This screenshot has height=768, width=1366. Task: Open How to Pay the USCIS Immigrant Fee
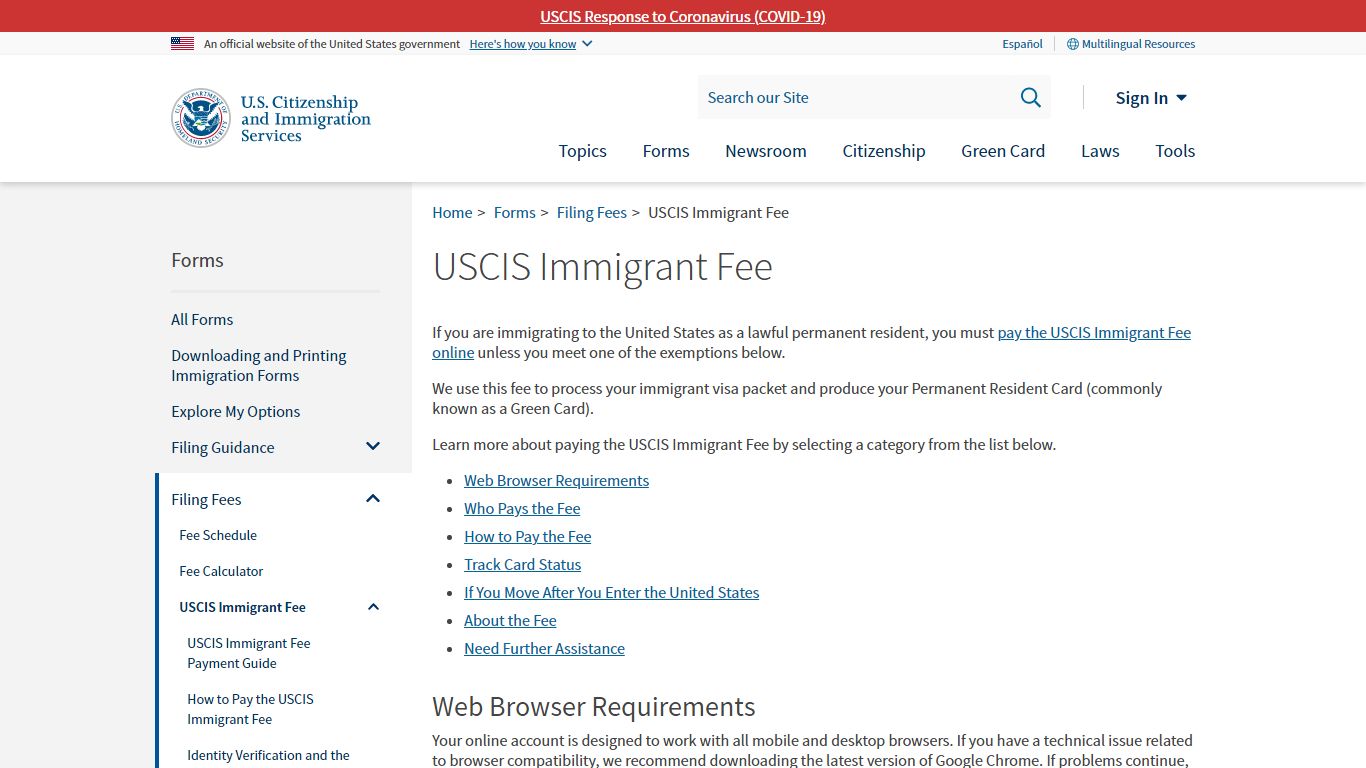250,709
